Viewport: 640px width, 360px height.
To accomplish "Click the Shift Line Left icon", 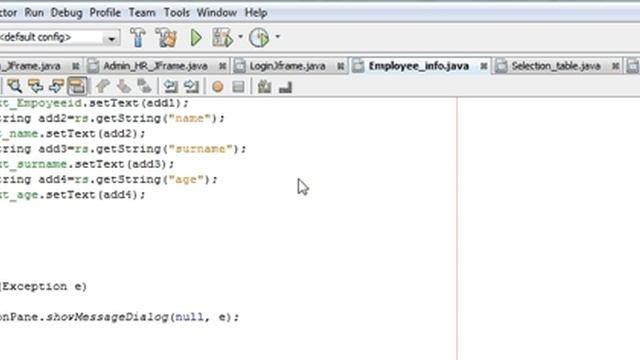I will pyautogui.click(x=170, y=87).
